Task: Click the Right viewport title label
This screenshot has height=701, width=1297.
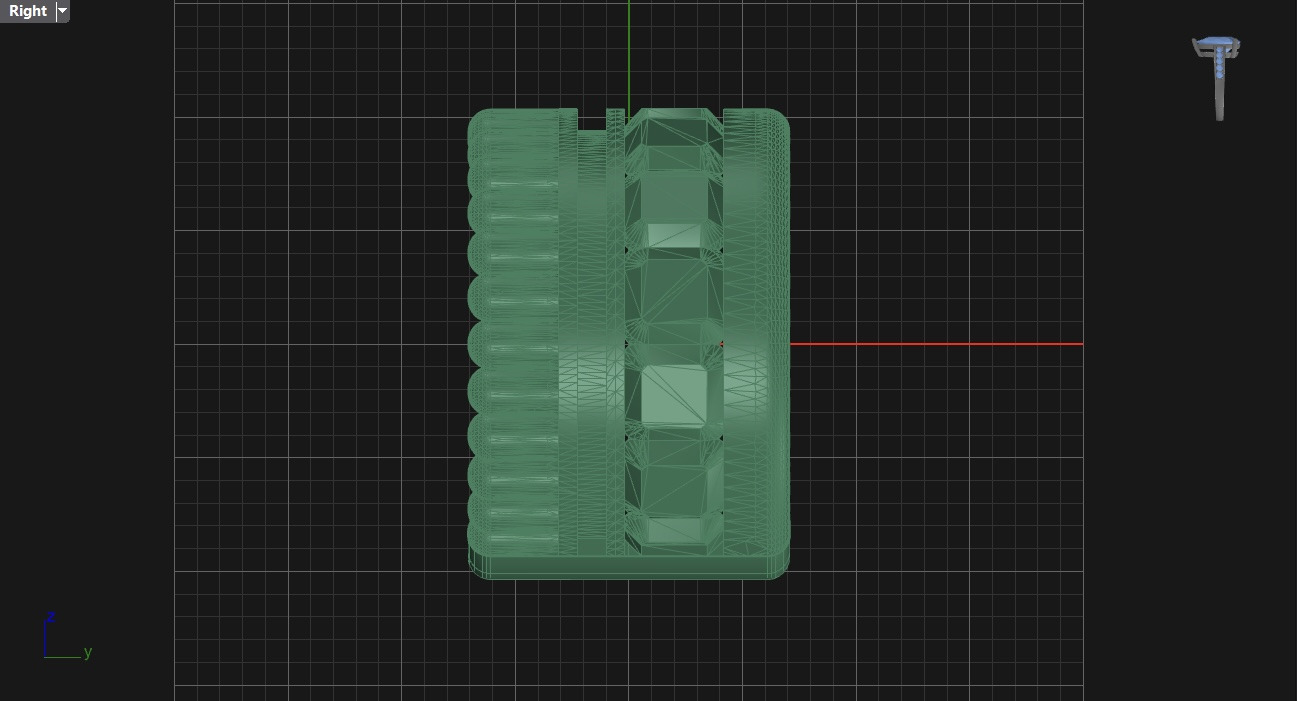Action: [27, 11]
